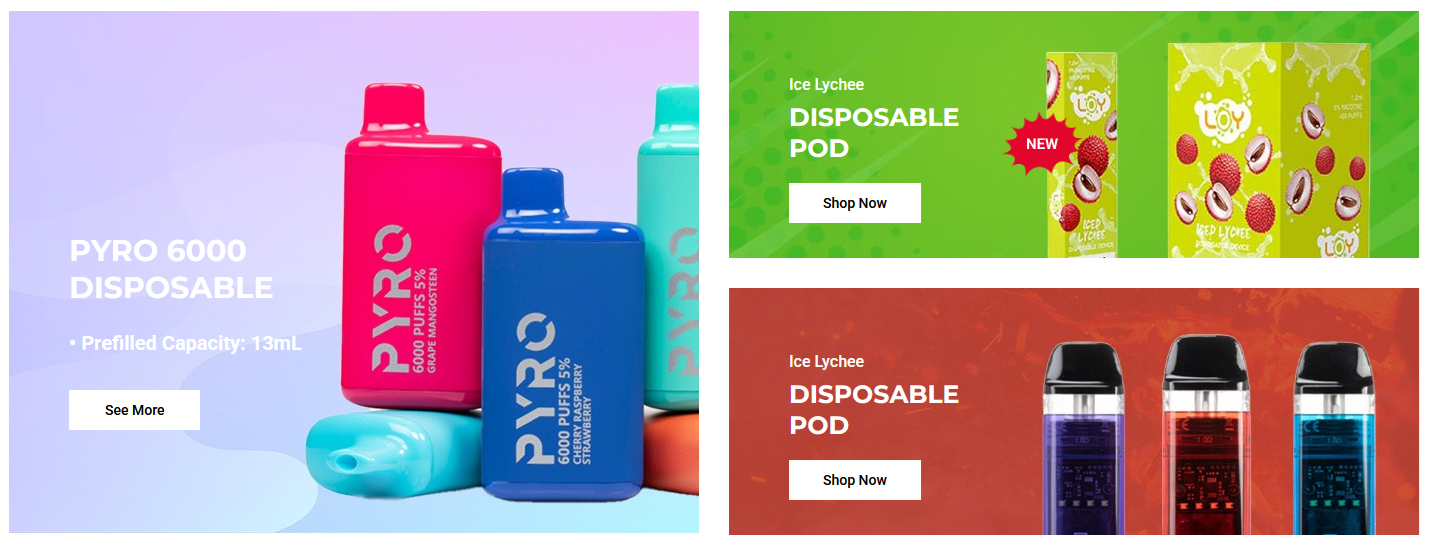Screen dimensions: 1431x548
Task: Select the red pod device in the middle
Action: tap(1207, 435)
